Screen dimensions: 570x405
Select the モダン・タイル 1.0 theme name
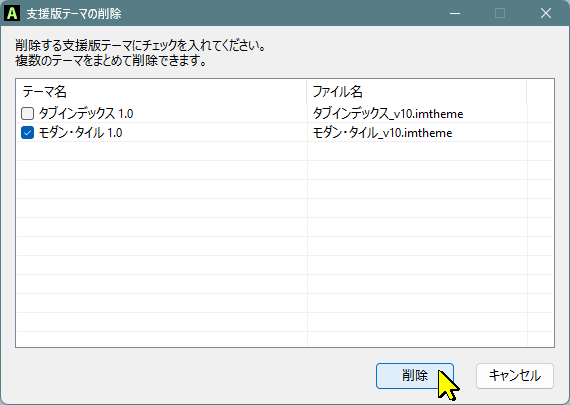(x=80, y=133)
